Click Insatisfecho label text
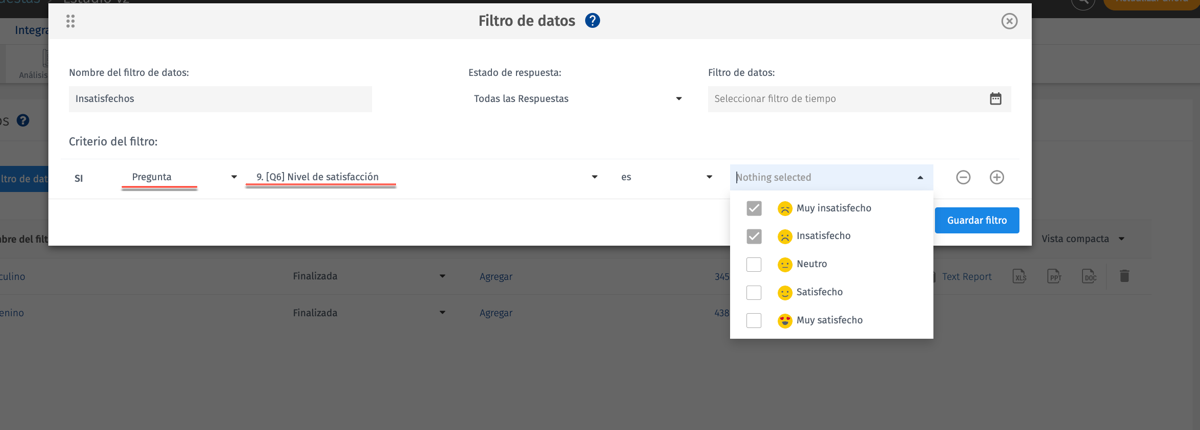The image size is (1200, 430). [x=824, y=237]
